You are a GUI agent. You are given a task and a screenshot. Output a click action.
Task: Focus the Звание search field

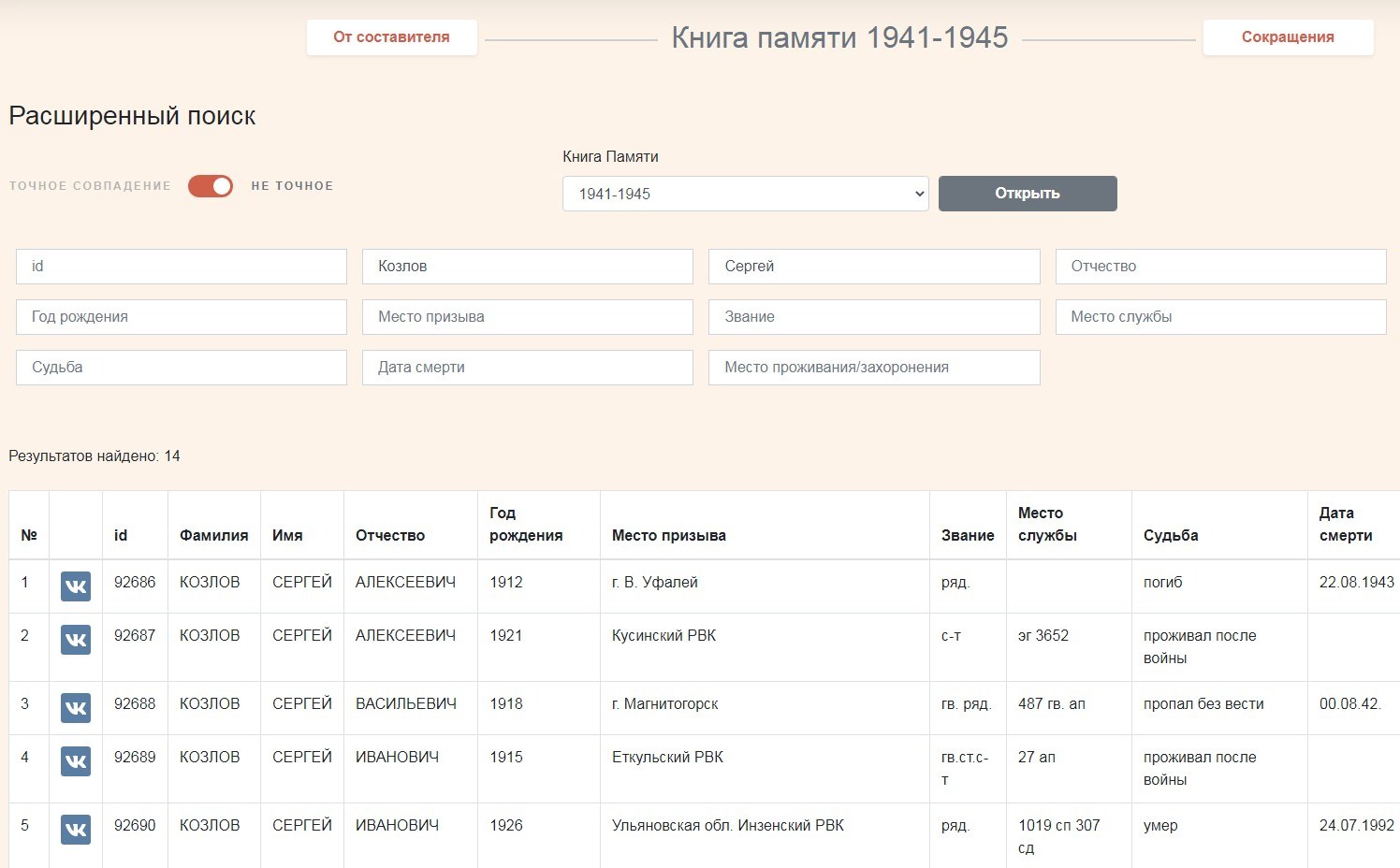(874, 317)
